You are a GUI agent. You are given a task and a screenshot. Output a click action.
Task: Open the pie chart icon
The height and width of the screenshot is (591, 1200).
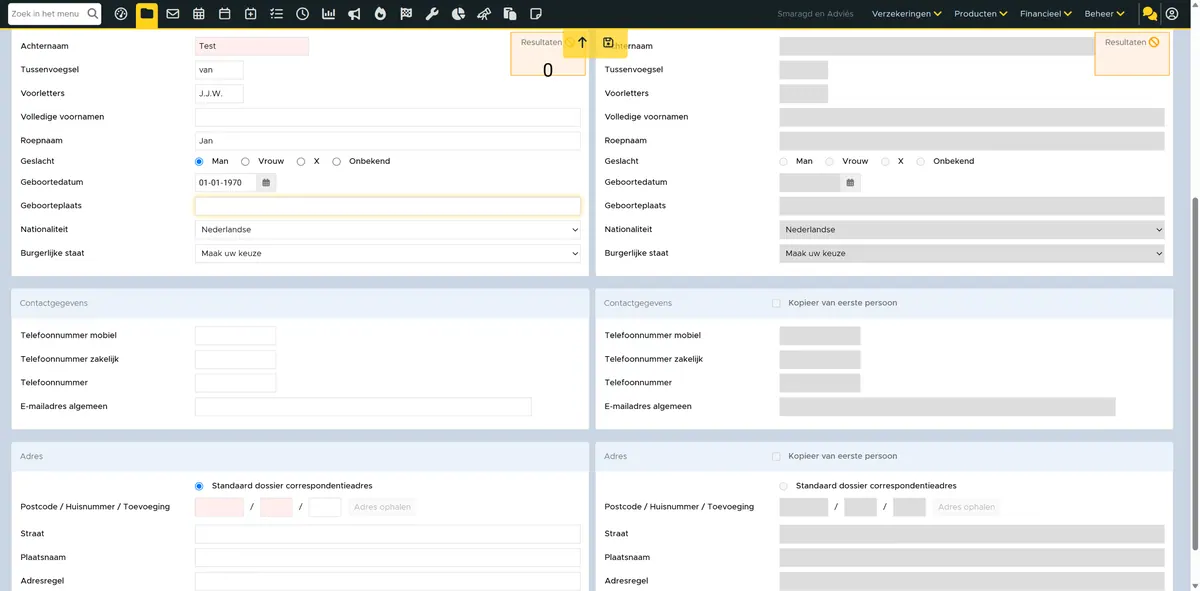click(458, 14)
